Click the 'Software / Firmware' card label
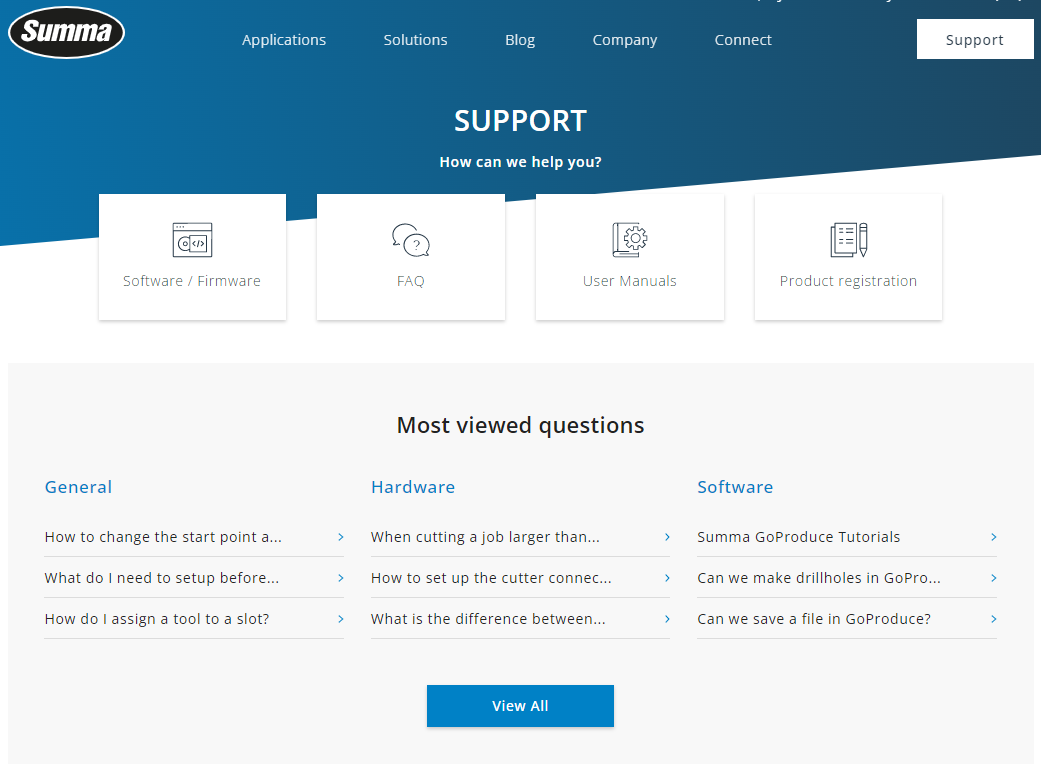The image size is (1041, 764). point(192,281)
